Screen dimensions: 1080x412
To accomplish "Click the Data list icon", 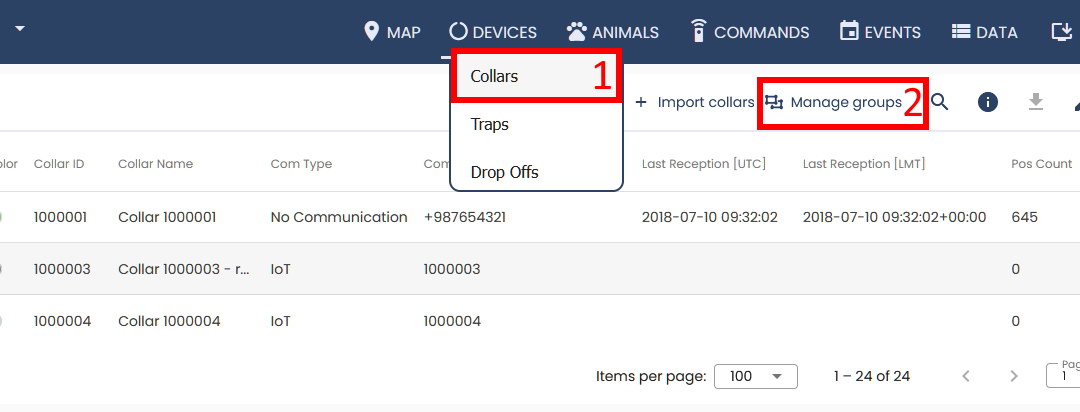I will (x=961, y=32).
